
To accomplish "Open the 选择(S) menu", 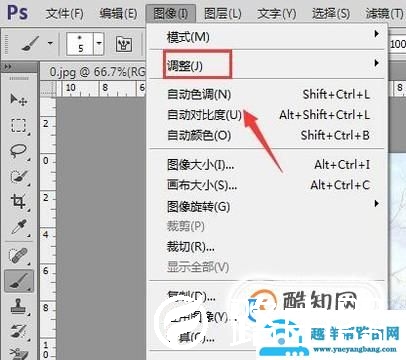I will (331, 14).
